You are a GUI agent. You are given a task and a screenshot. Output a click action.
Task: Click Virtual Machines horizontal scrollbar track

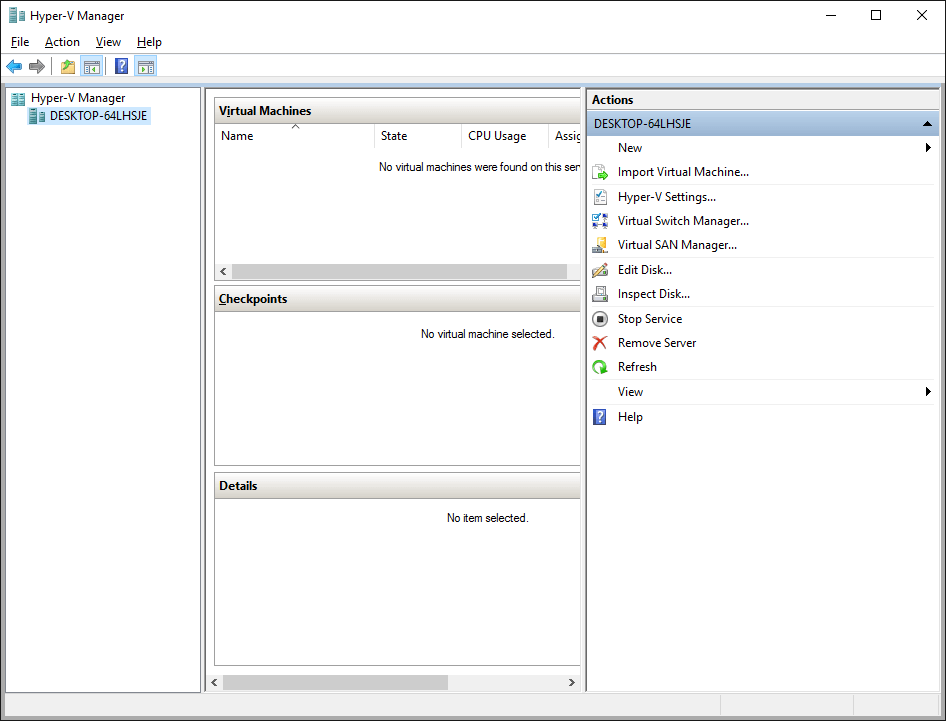coord(399,272)
